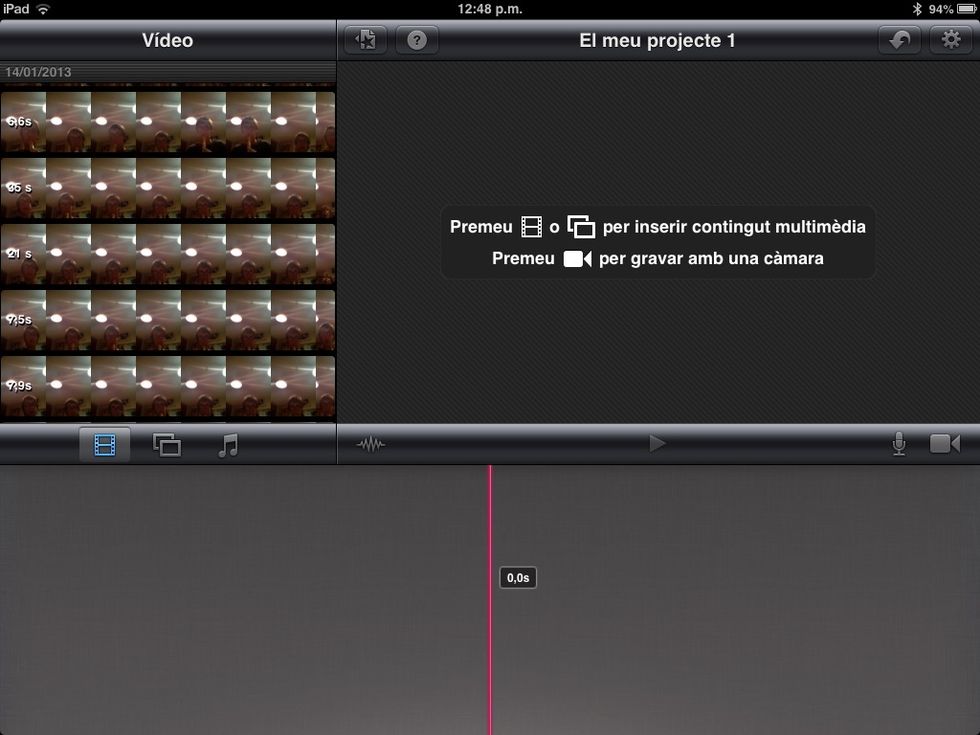Switch to the video clips browser tab
The height and width of the screenshot is (735, 980).
click(x=105, y=444)
